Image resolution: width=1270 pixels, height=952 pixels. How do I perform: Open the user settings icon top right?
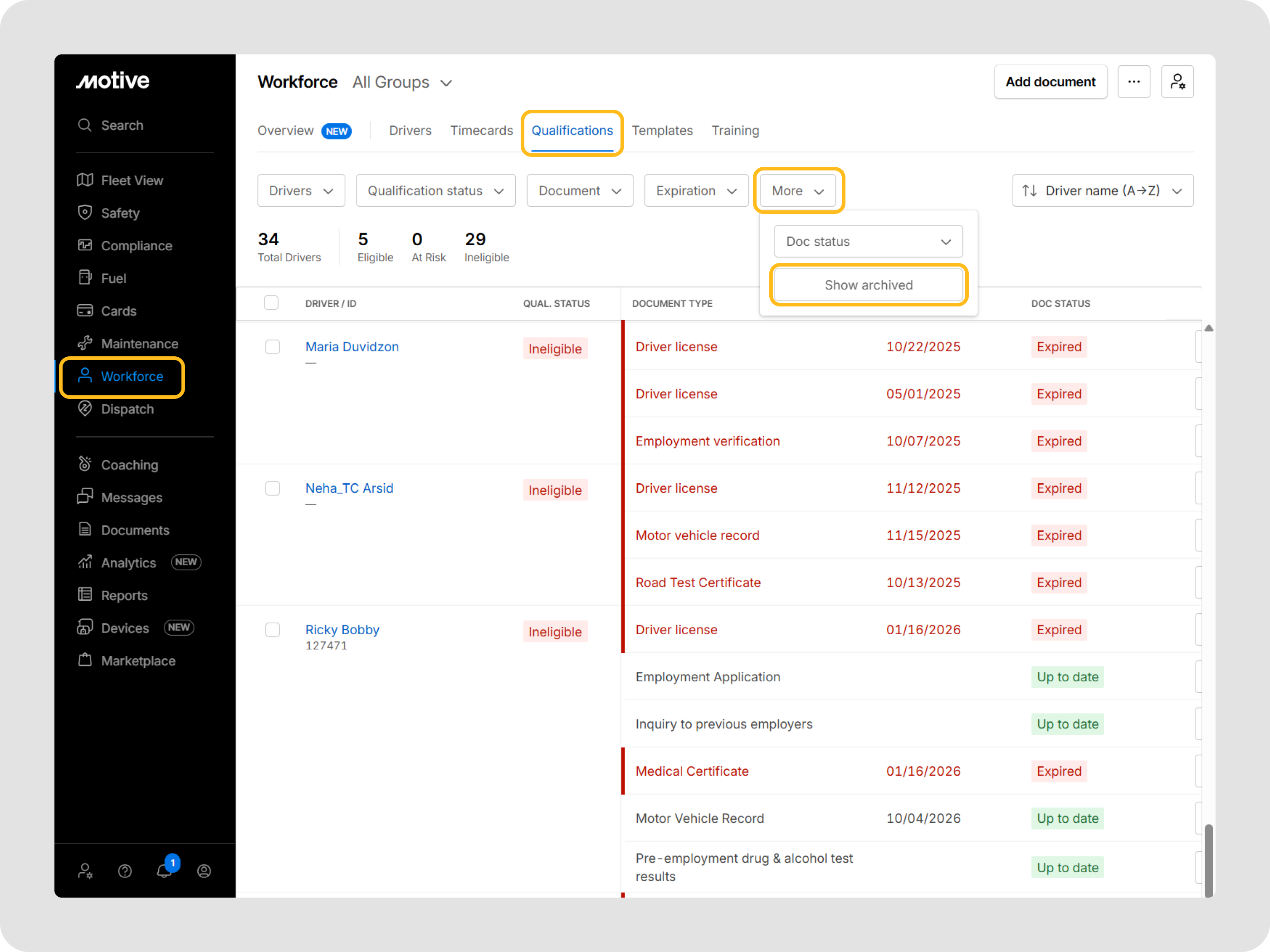click(1177, 82)
